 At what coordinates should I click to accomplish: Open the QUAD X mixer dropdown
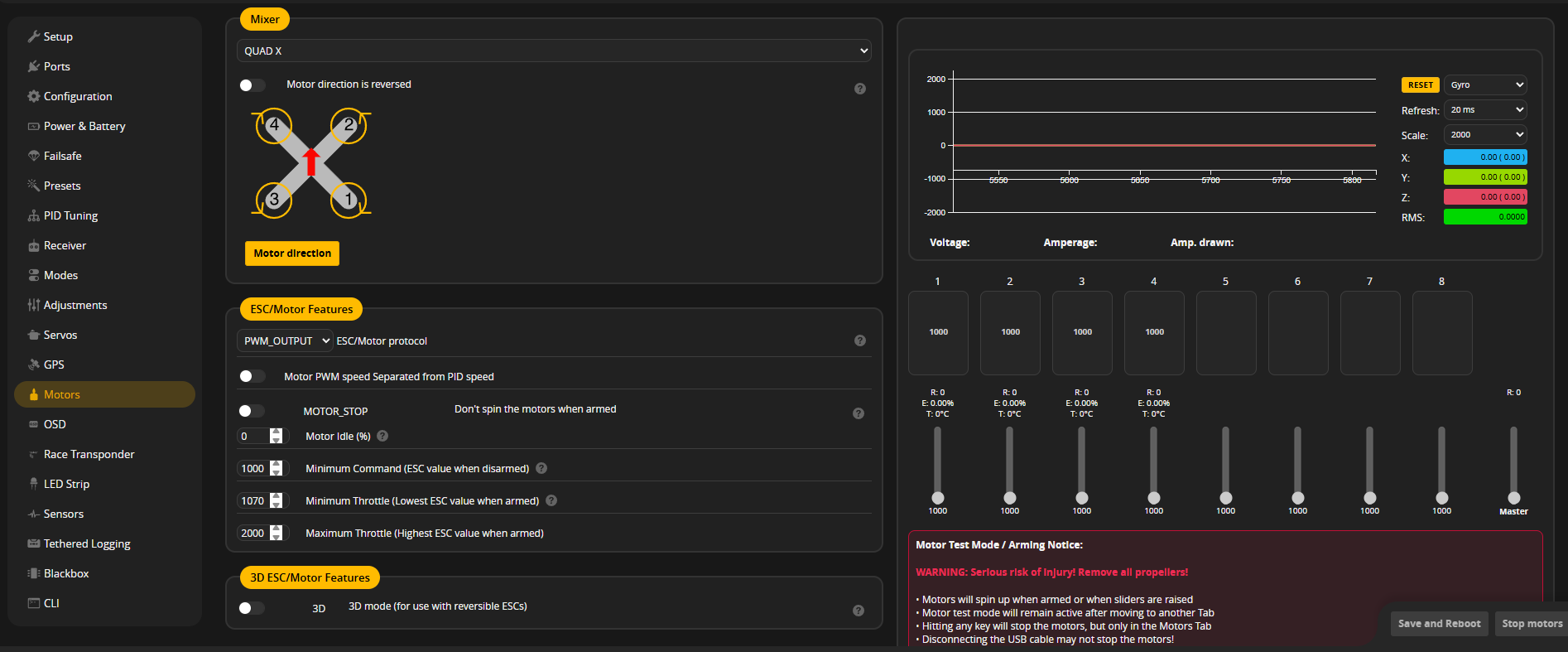(x=554, y=51)
